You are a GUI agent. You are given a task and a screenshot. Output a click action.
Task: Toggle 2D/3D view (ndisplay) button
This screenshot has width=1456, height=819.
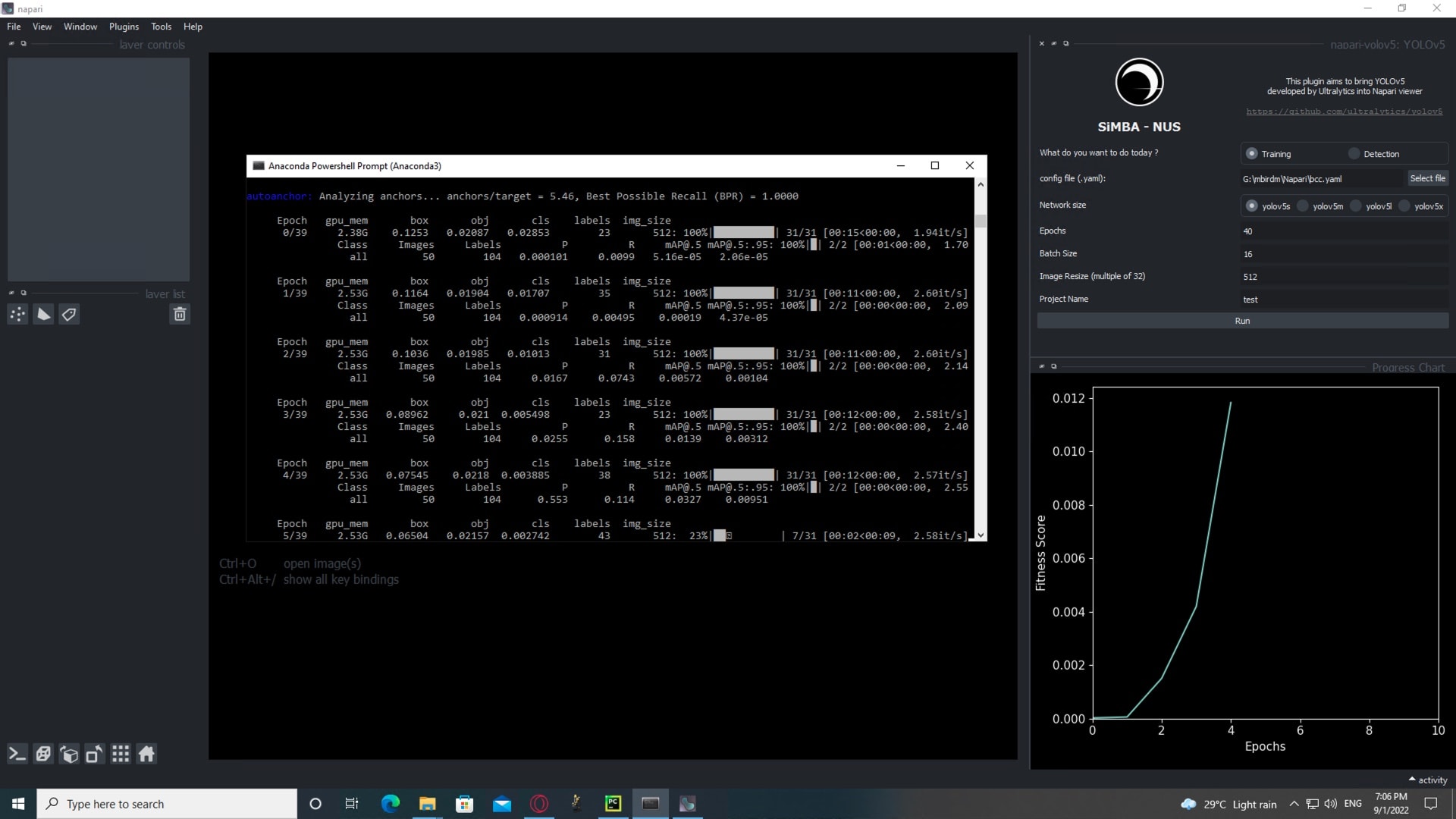click(x=43, y=754)
